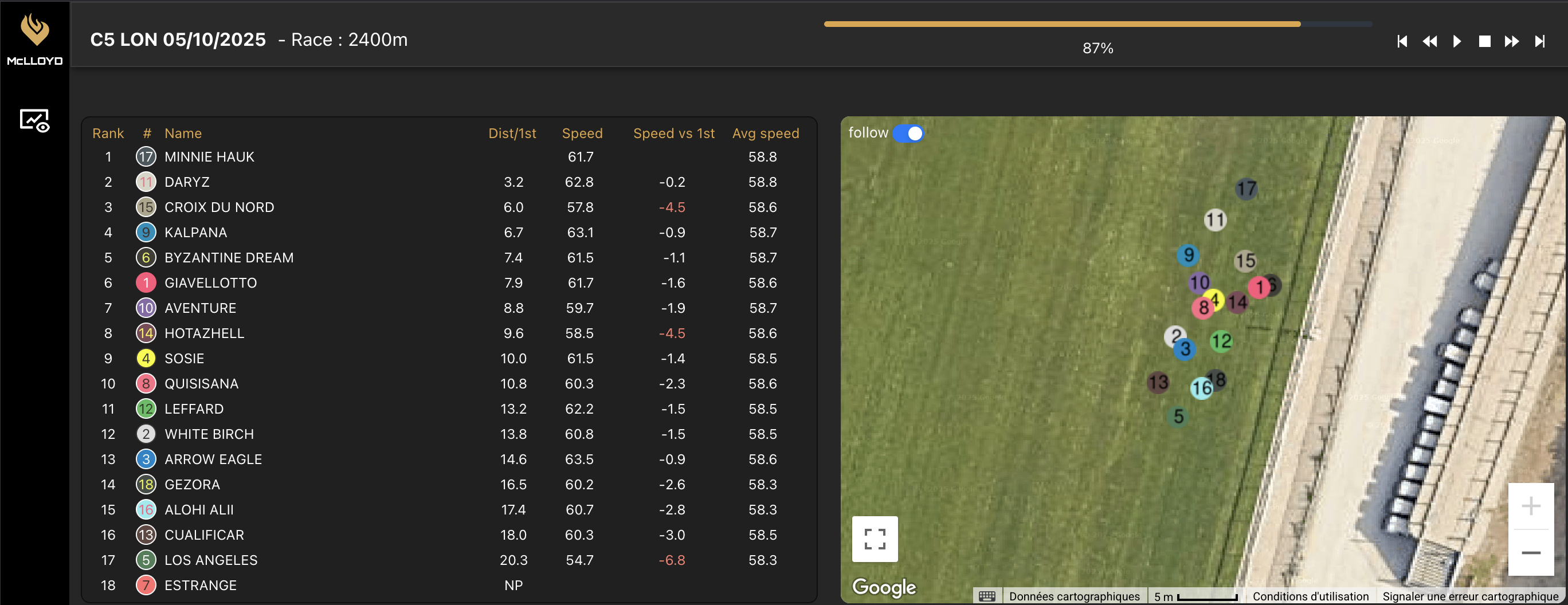Stop the race replay
1568x605 pixels.
pyautogui.click(x=1484, y=41)
